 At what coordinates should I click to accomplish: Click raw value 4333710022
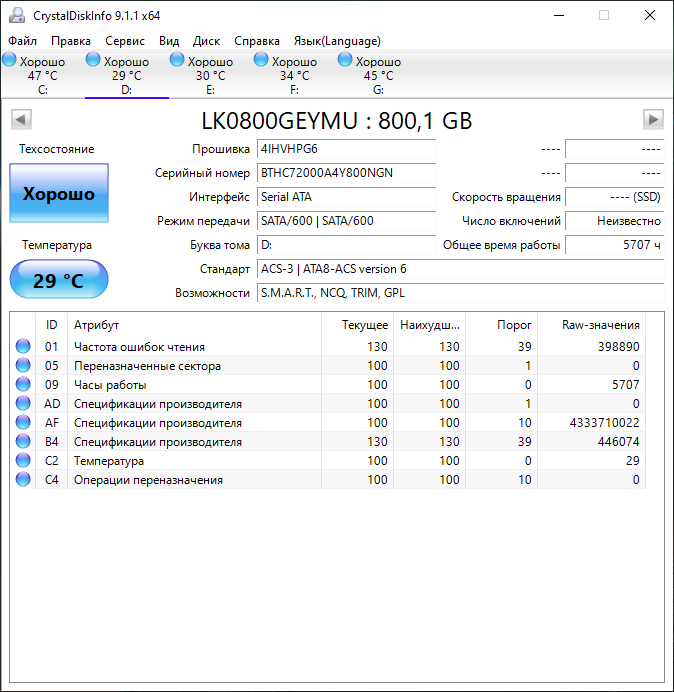pos(604,422)
